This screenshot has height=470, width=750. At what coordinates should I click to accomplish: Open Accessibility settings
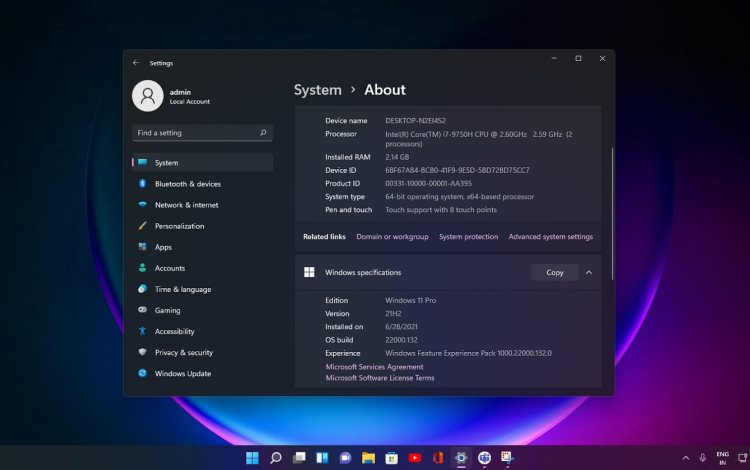tap(174, 331)
